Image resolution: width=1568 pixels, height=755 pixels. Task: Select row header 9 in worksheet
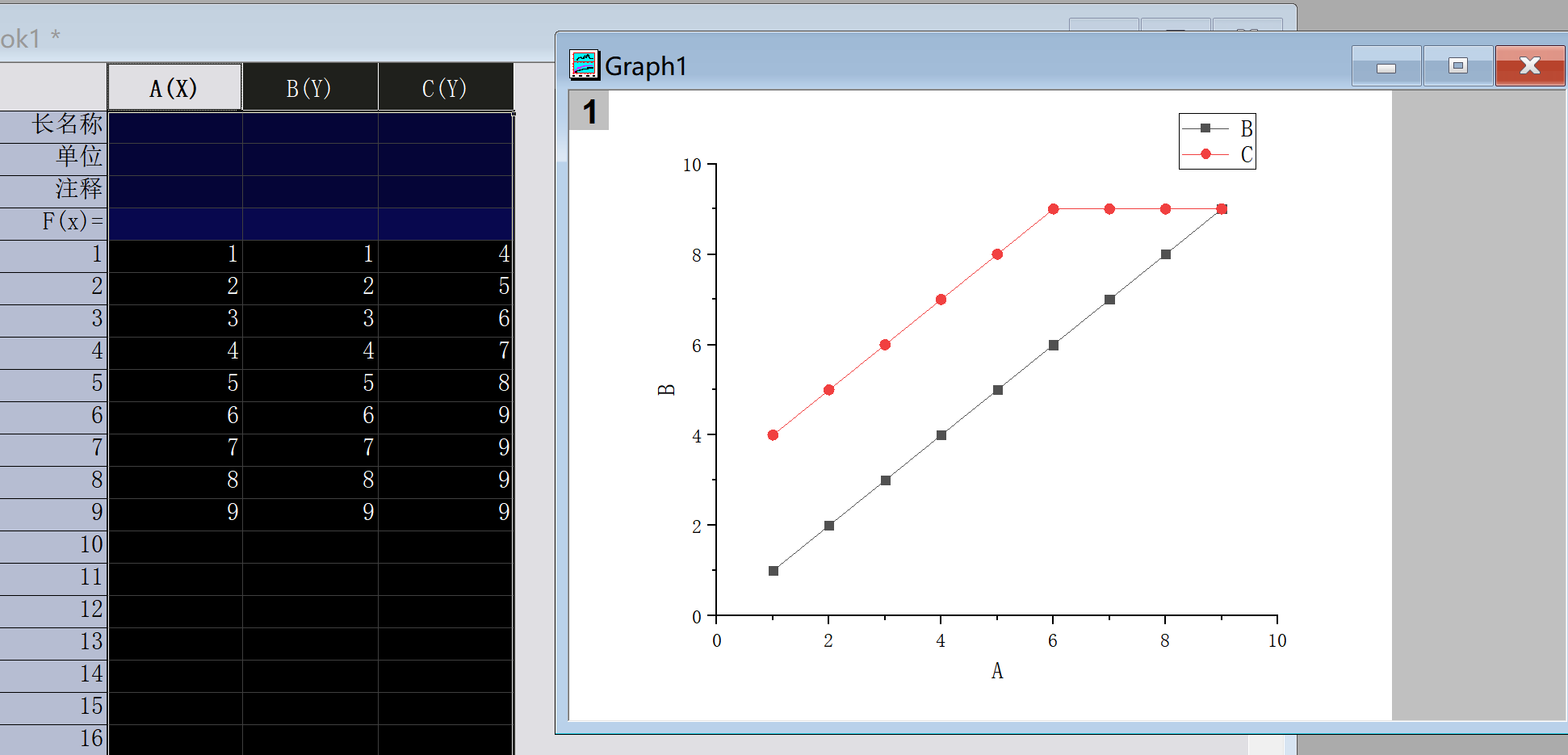click(53, 514)
